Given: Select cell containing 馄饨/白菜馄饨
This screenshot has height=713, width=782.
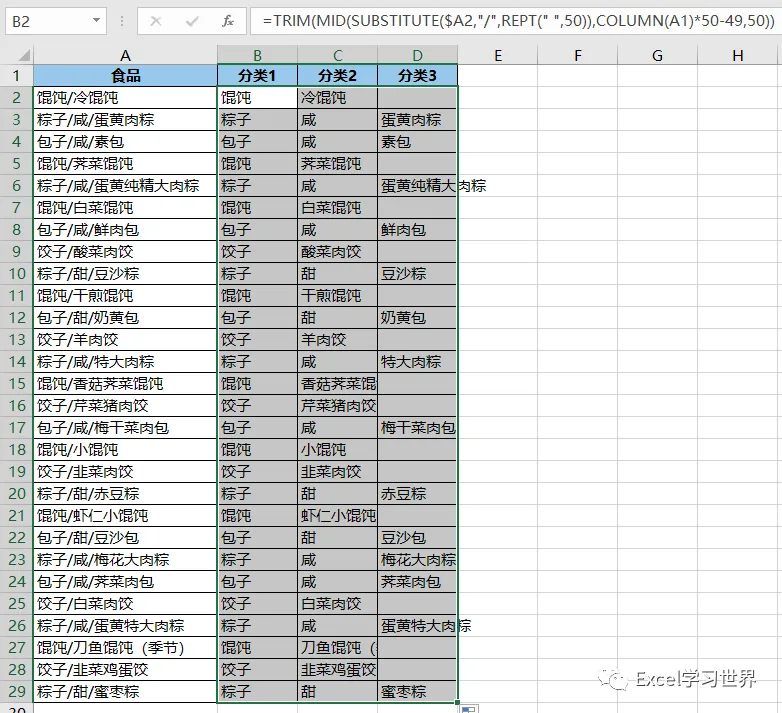Looking at the screenshot, I should 125,207.
